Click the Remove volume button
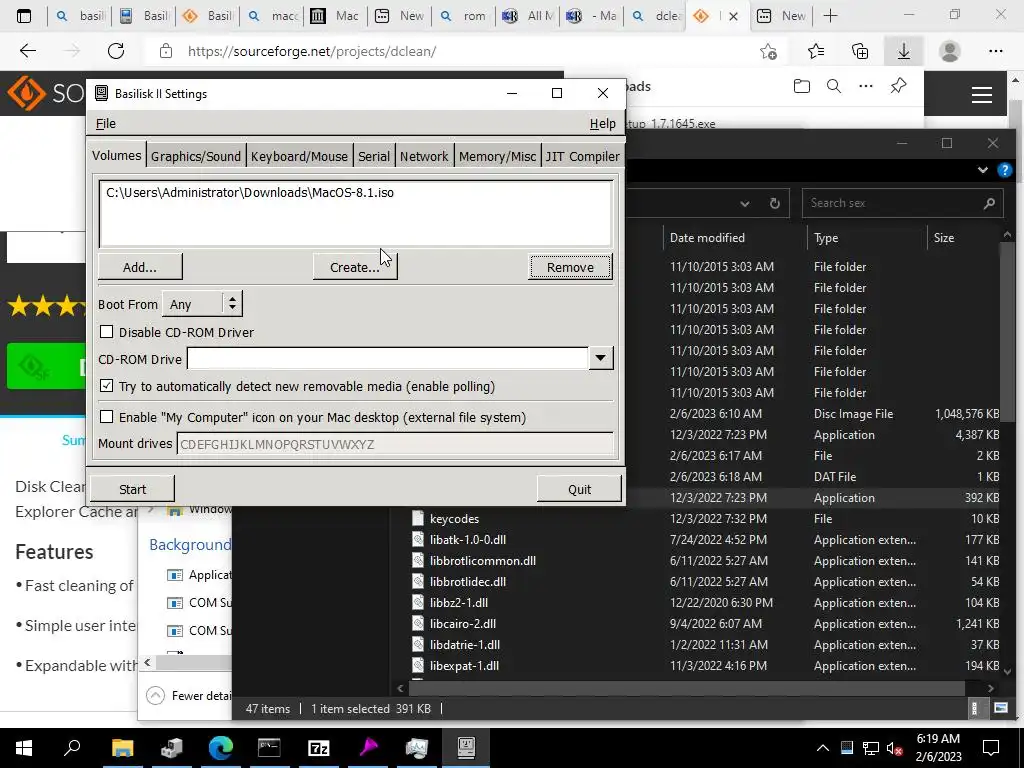The image size is (1024, 768). [x=570, y=267]
